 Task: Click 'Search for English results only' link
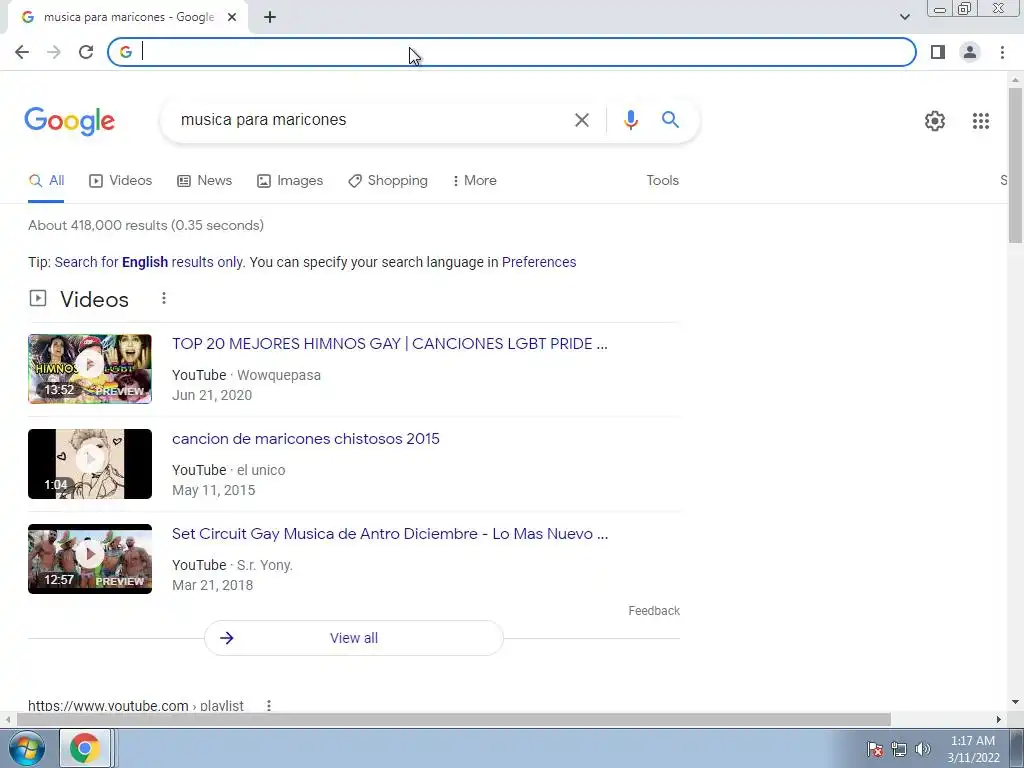[149, 263]
